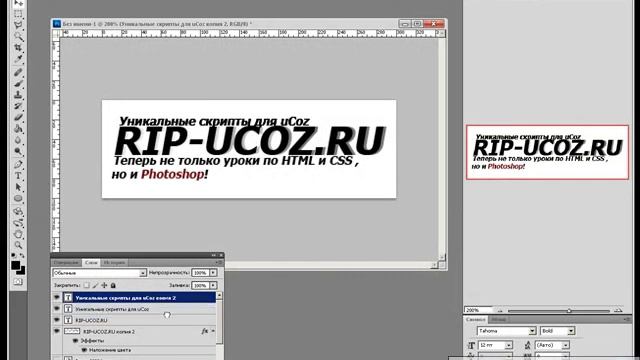
Task: Hide 'Уникальные скрипты для uCoz' original layer
Action: click(x=57, y=309)
